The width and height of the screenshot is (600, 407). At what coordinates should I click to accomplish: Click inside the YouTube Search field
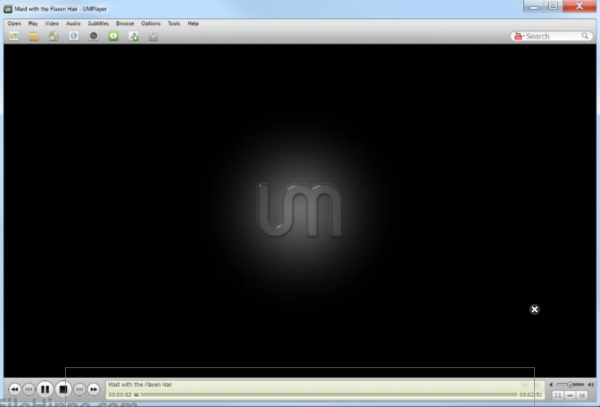click(552, 36)
